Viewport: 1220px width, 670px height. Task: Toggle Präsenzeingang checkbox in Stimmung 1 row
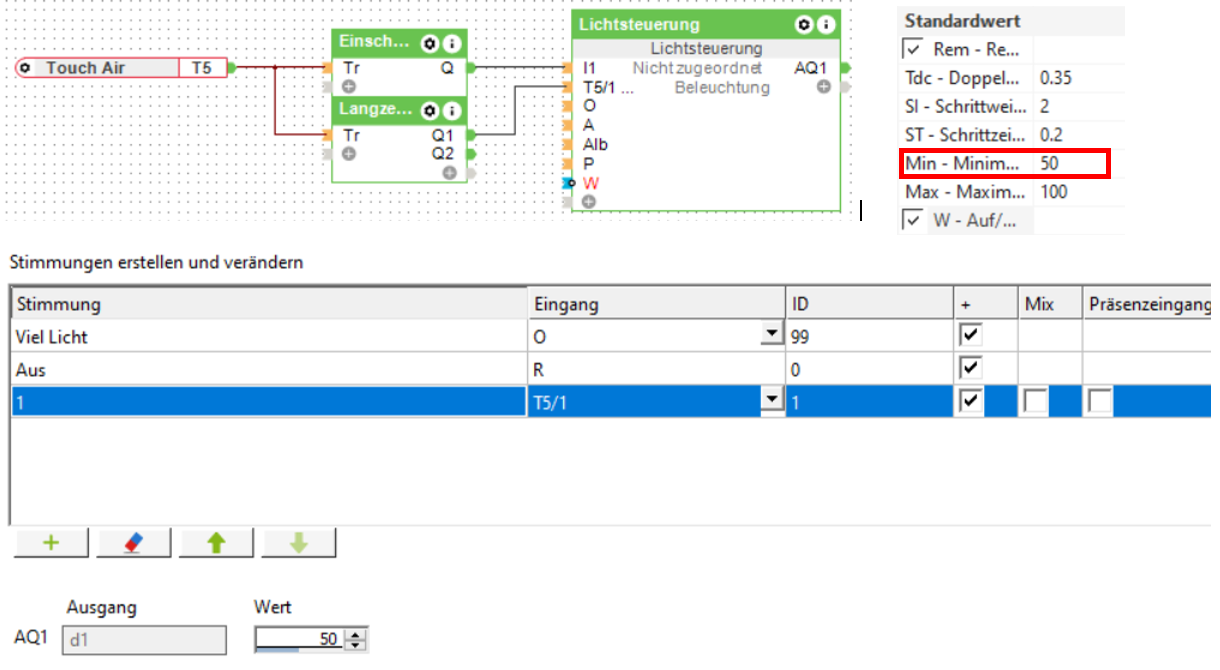(1100, 402)
